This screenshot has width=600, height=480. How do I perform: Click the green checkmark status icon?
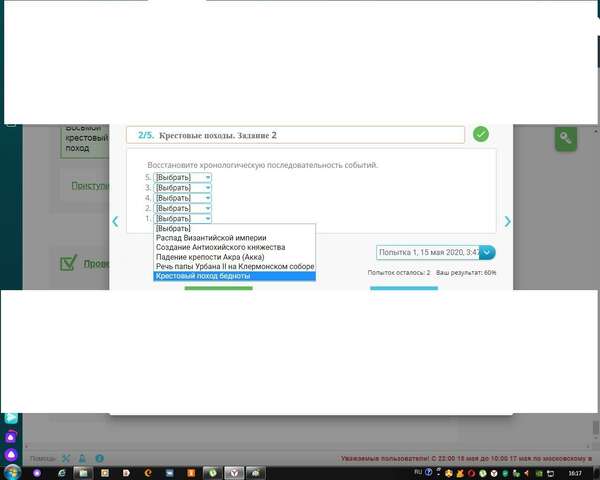[x=481, y=134]
